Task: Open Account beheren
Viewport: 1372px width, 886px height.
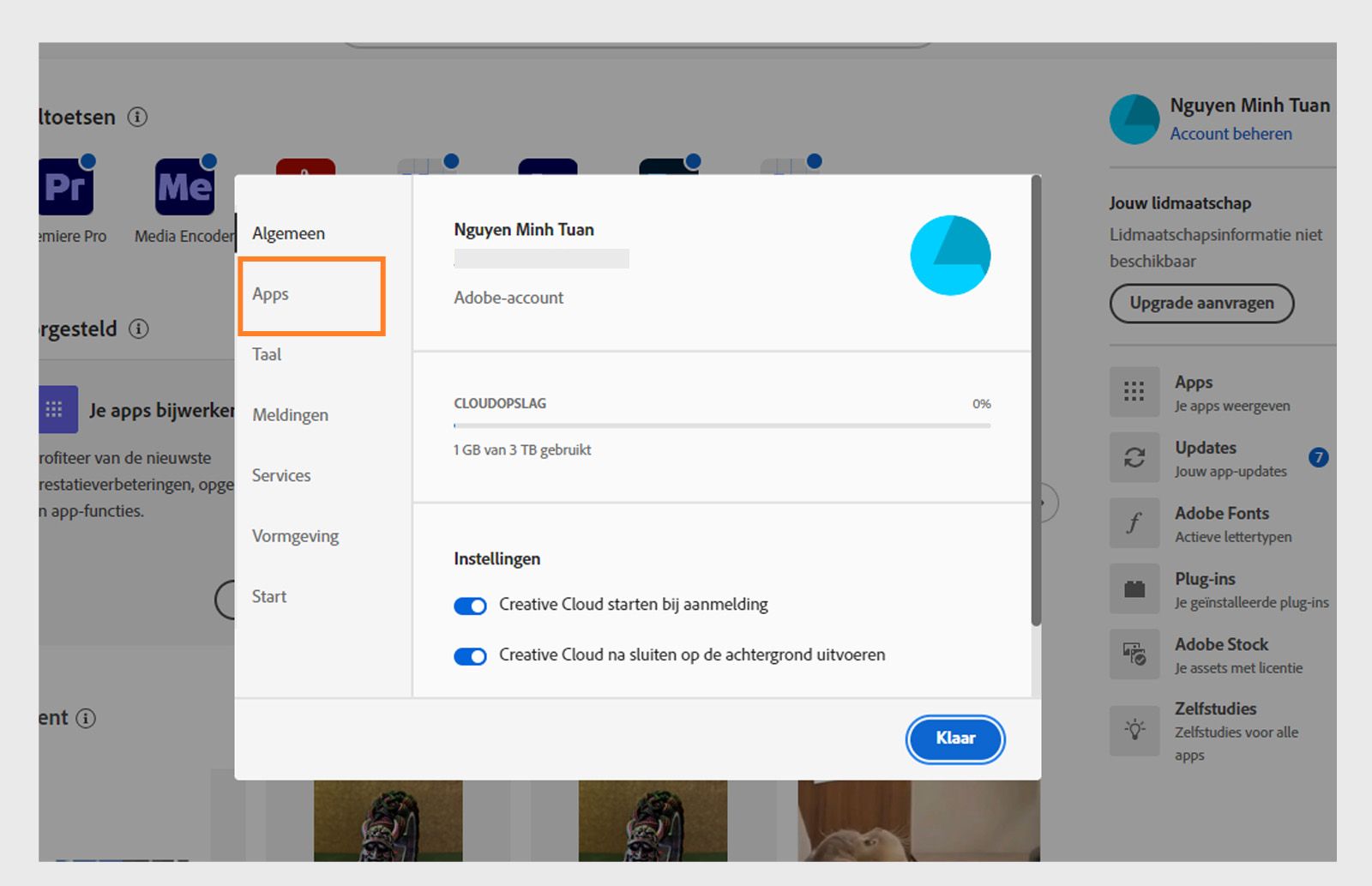Action: pos(1232,134)
